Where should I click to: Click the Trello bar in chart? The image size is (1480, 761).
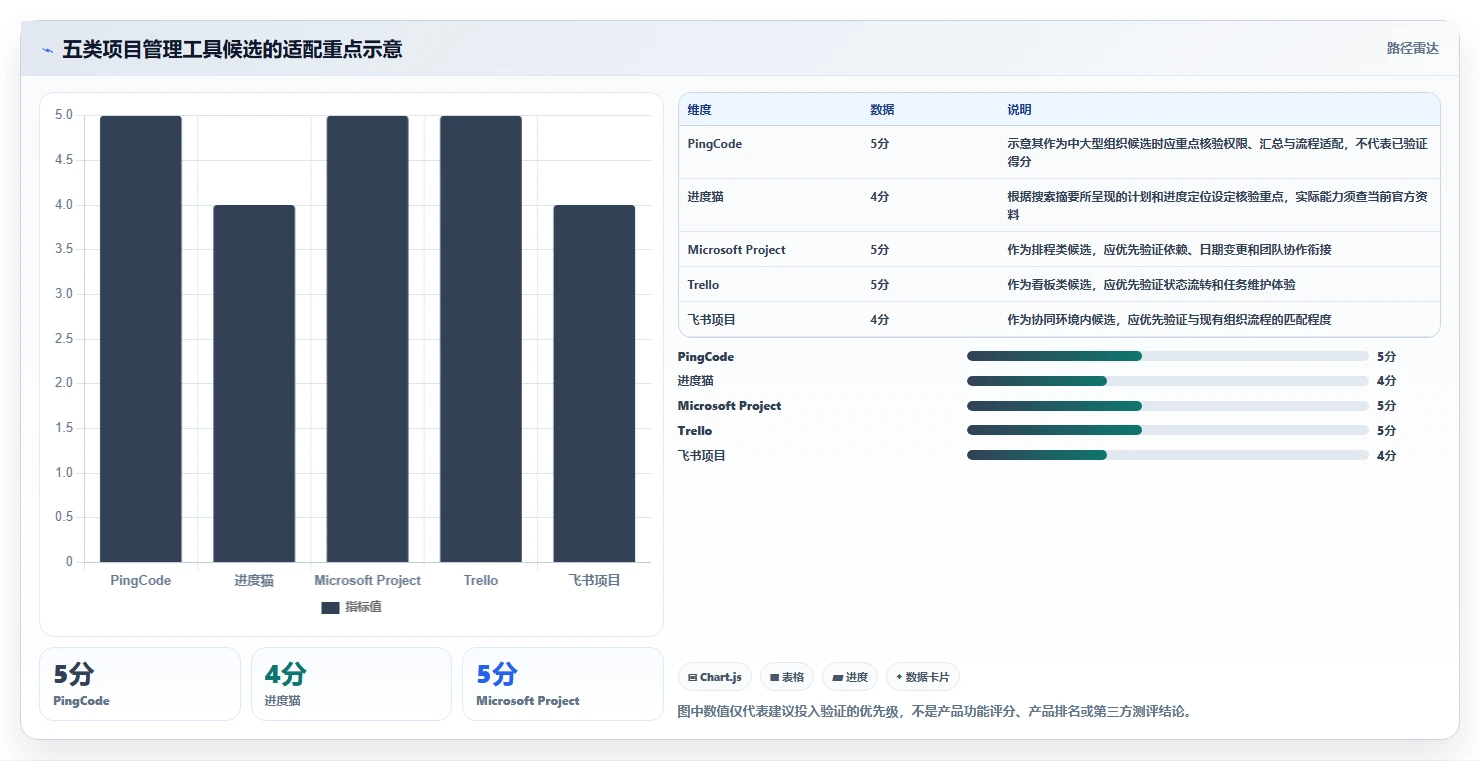[x=481, y=339]
